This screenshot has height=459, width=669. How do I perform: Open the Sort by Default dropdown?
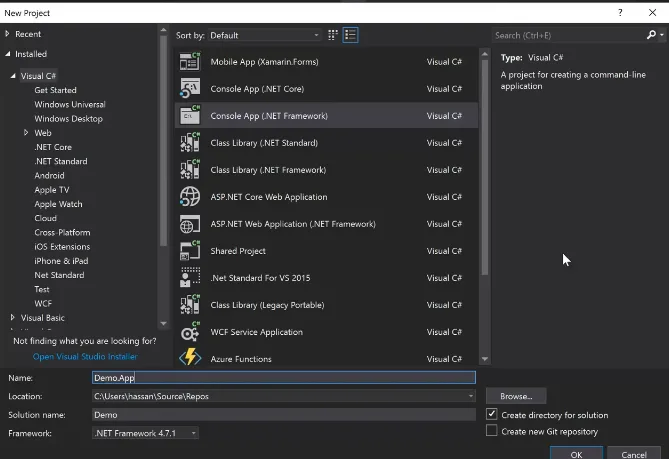265,35
